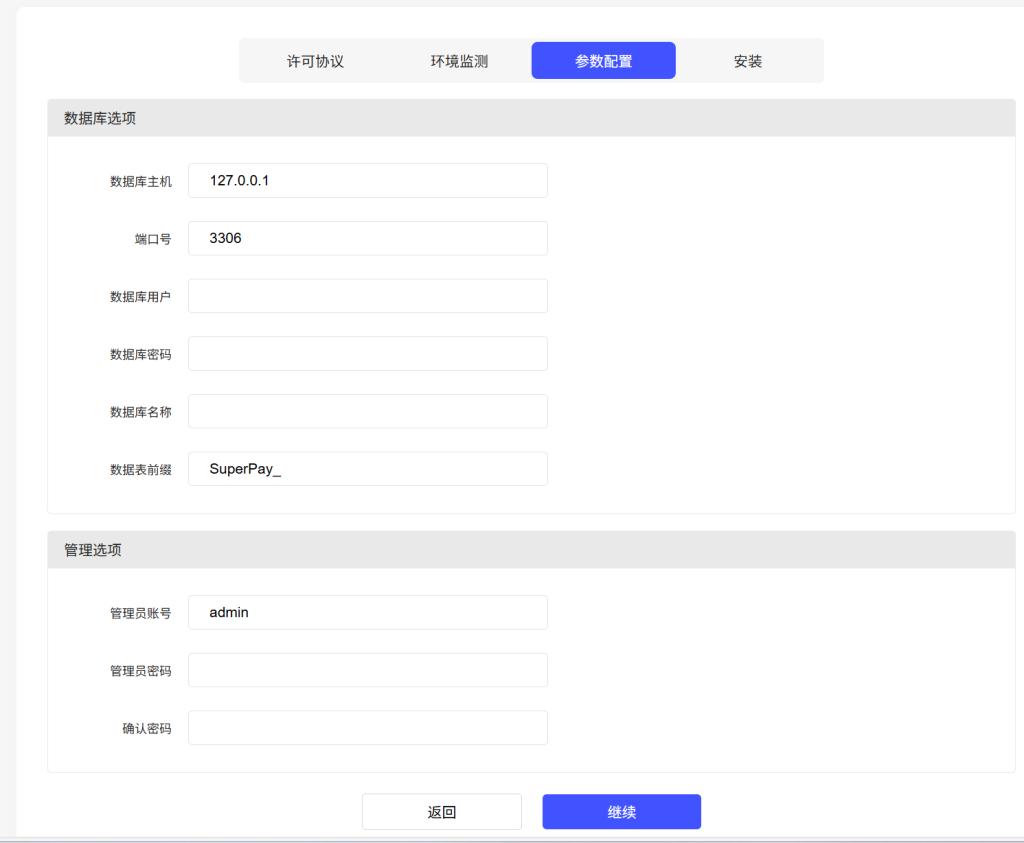
Task: Click the 数据表前缀 text label
Action: point(141,470)
